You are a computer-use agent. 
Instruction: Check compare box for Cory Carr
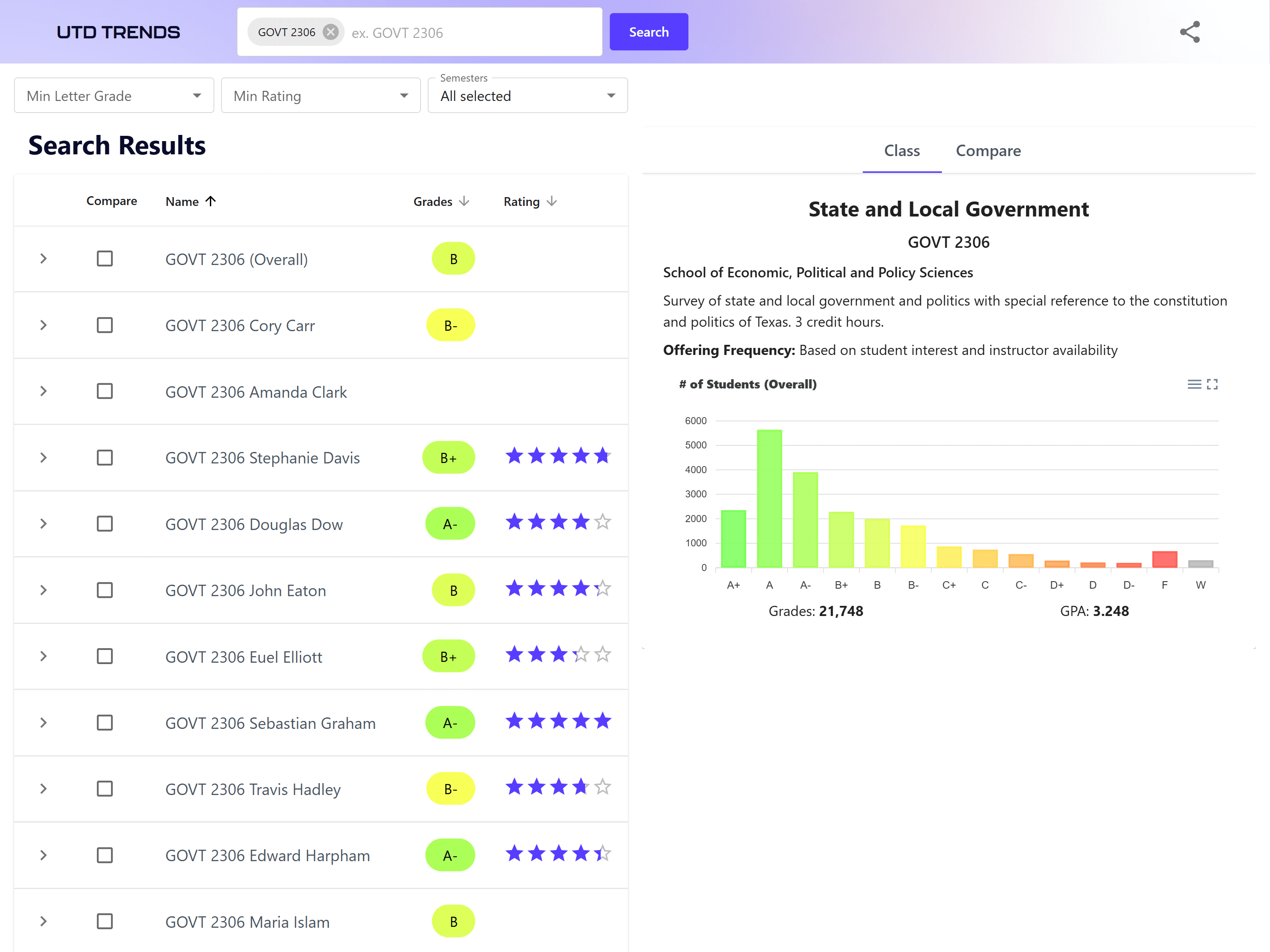point(105,325)
